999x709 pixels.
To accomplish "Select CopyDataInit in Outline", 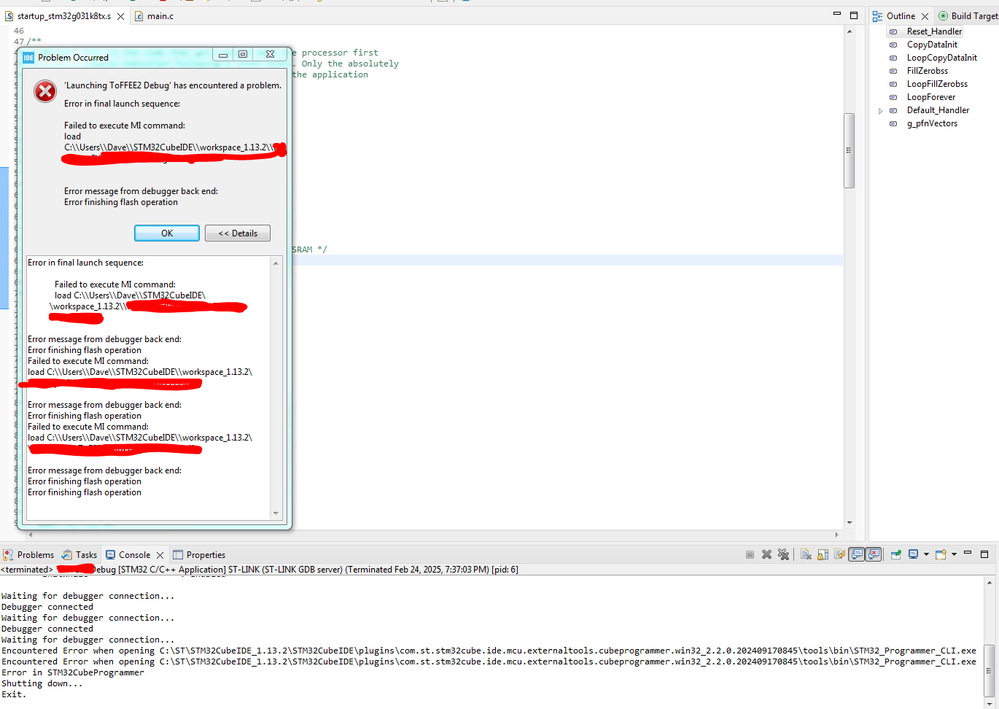I will point(932,45).
